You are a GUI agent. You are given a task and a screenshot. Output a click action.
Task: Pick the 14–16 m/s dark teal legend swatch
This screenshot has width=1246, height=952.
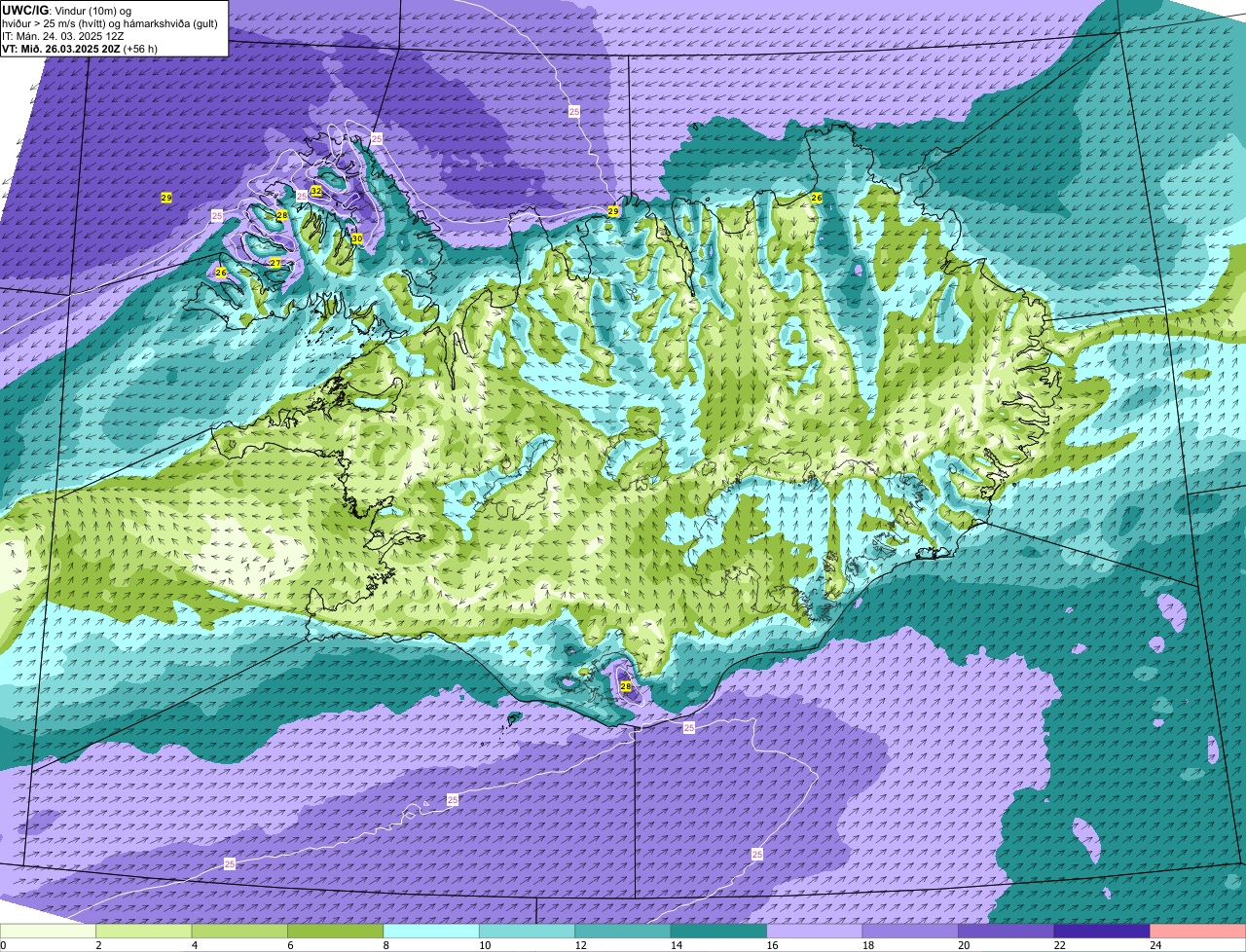coord(719,931)
